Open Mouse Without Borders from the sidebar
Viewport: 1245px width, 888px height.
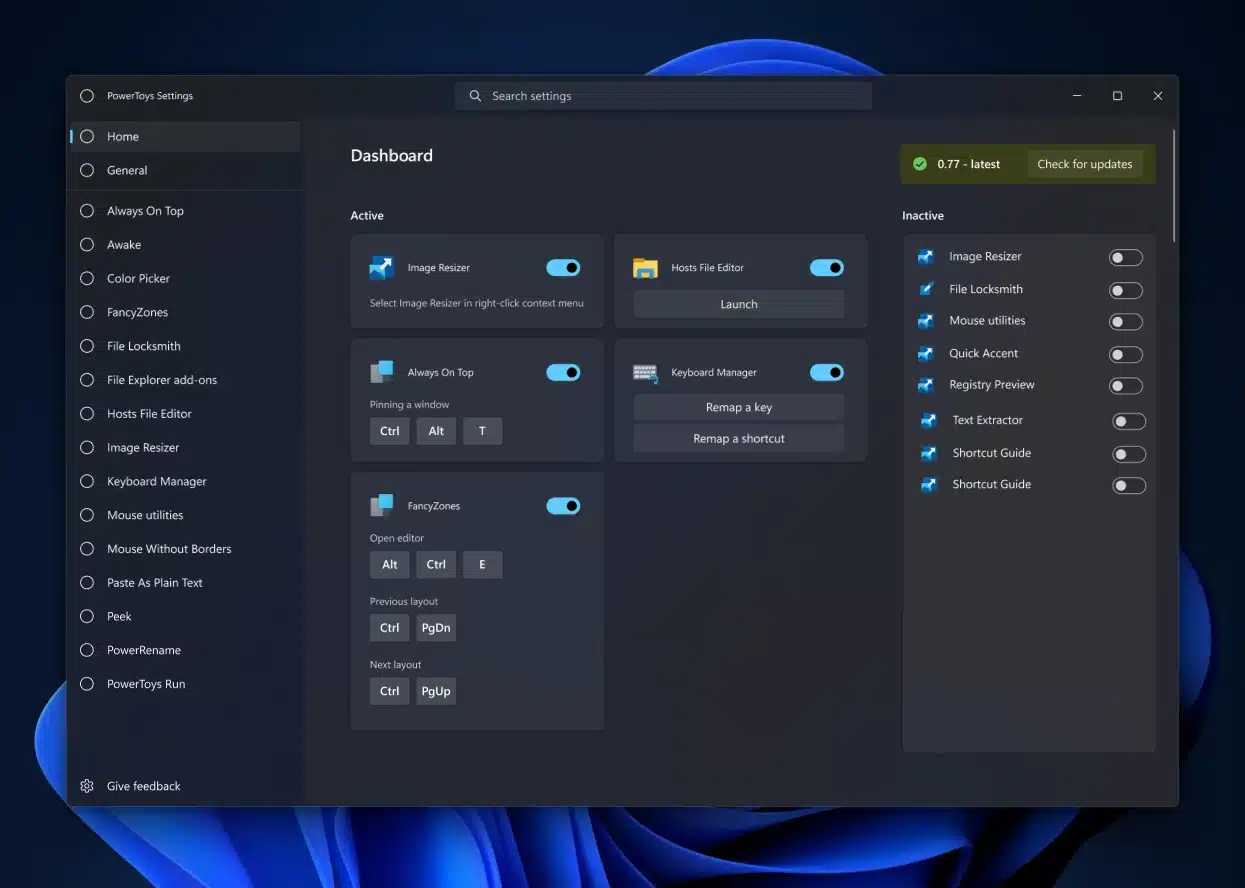(168, 548)
